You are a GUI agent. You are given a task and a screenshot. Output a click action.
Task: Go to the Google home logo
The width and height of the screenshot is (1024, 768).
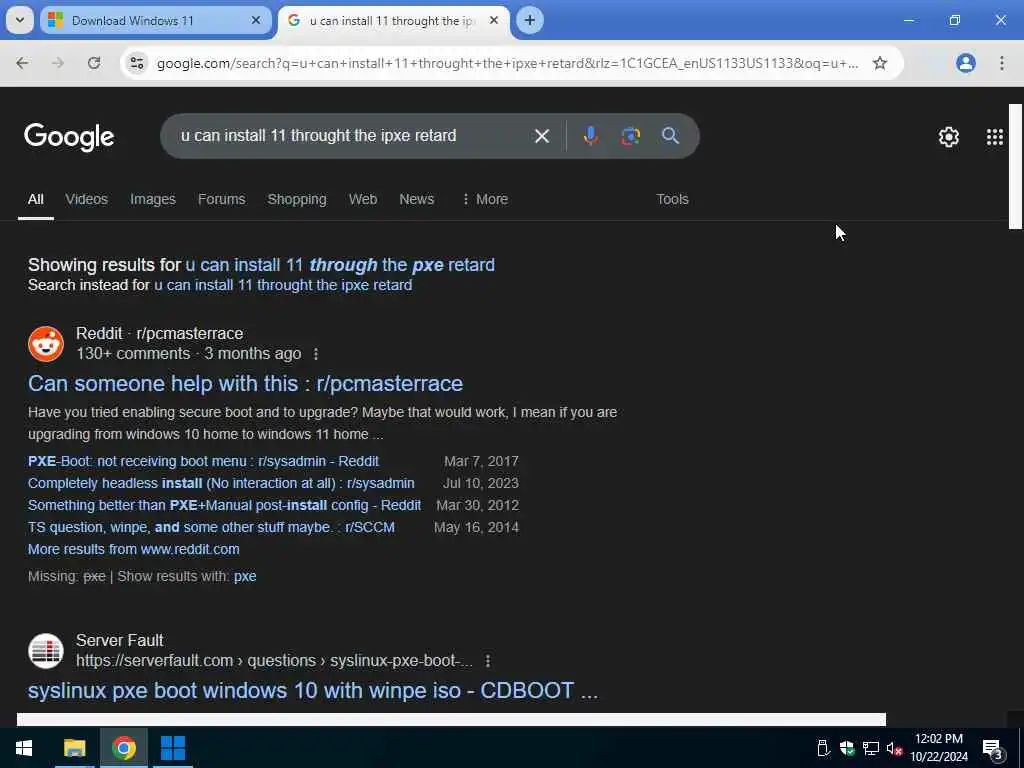[69, 137]
